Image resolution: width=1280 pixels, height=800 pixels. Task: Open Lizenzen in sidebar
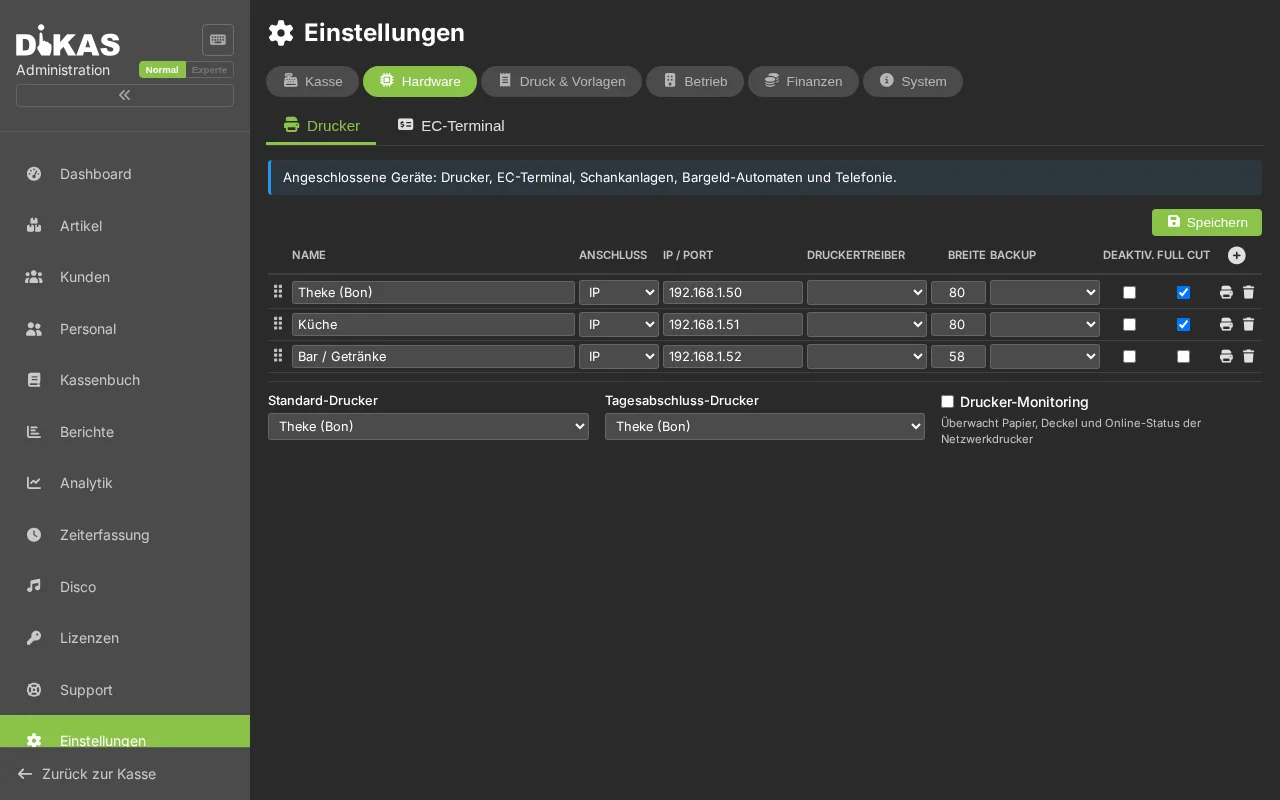click(x=125, y=638)
